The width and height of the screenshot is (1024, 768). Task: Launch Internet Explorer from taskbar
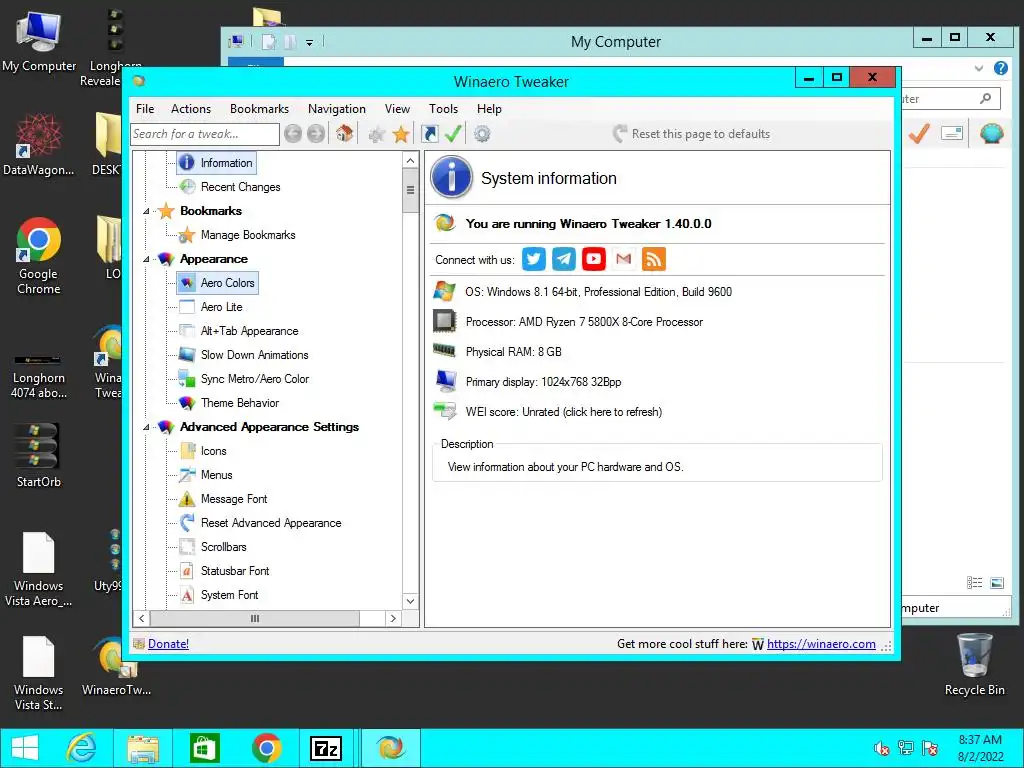pyautogui.click(x=81, y=748)
